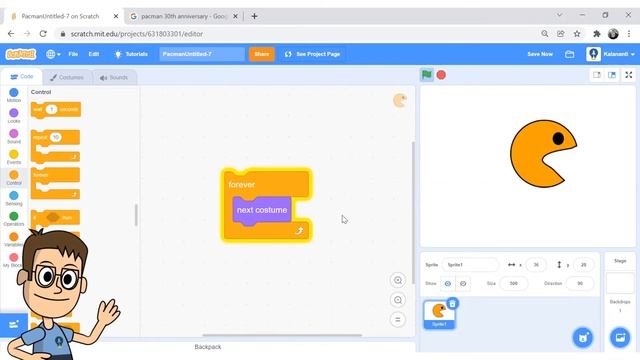The image size is (640, 360).
Task: Open the Events blocks category
Action: pyautogui.click(x=13, y=157)
